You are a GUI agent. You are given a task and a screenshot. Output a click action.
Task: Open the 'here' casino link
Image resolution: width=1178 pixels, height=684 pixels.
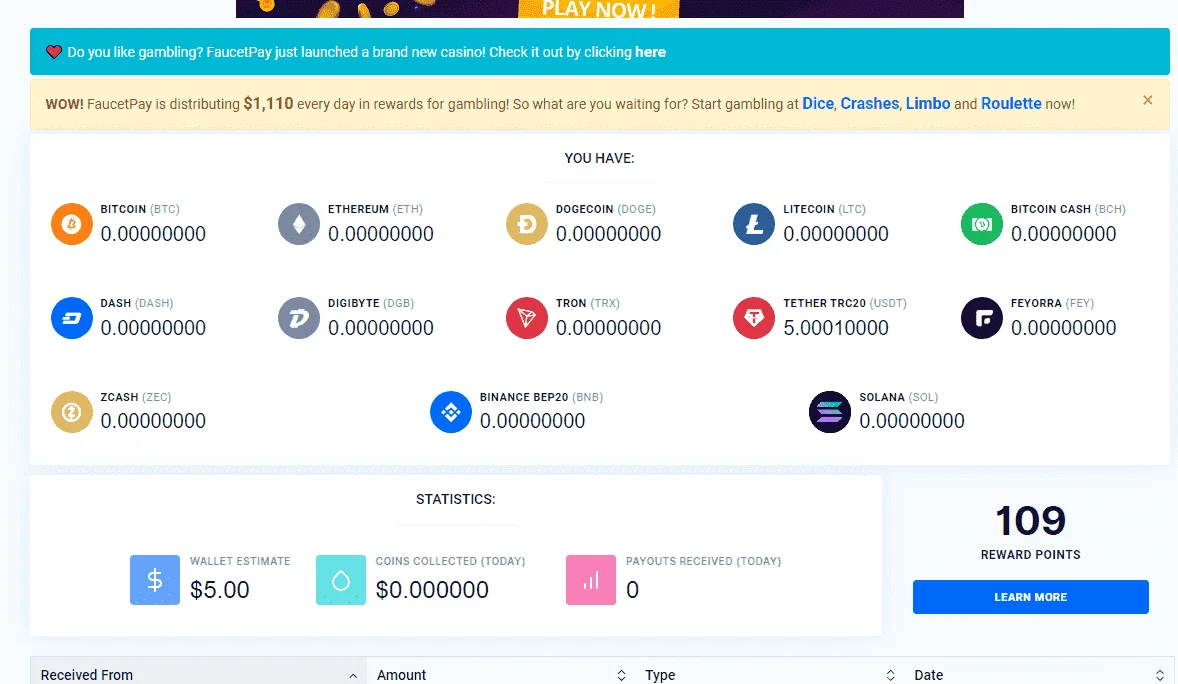point(650,52)
